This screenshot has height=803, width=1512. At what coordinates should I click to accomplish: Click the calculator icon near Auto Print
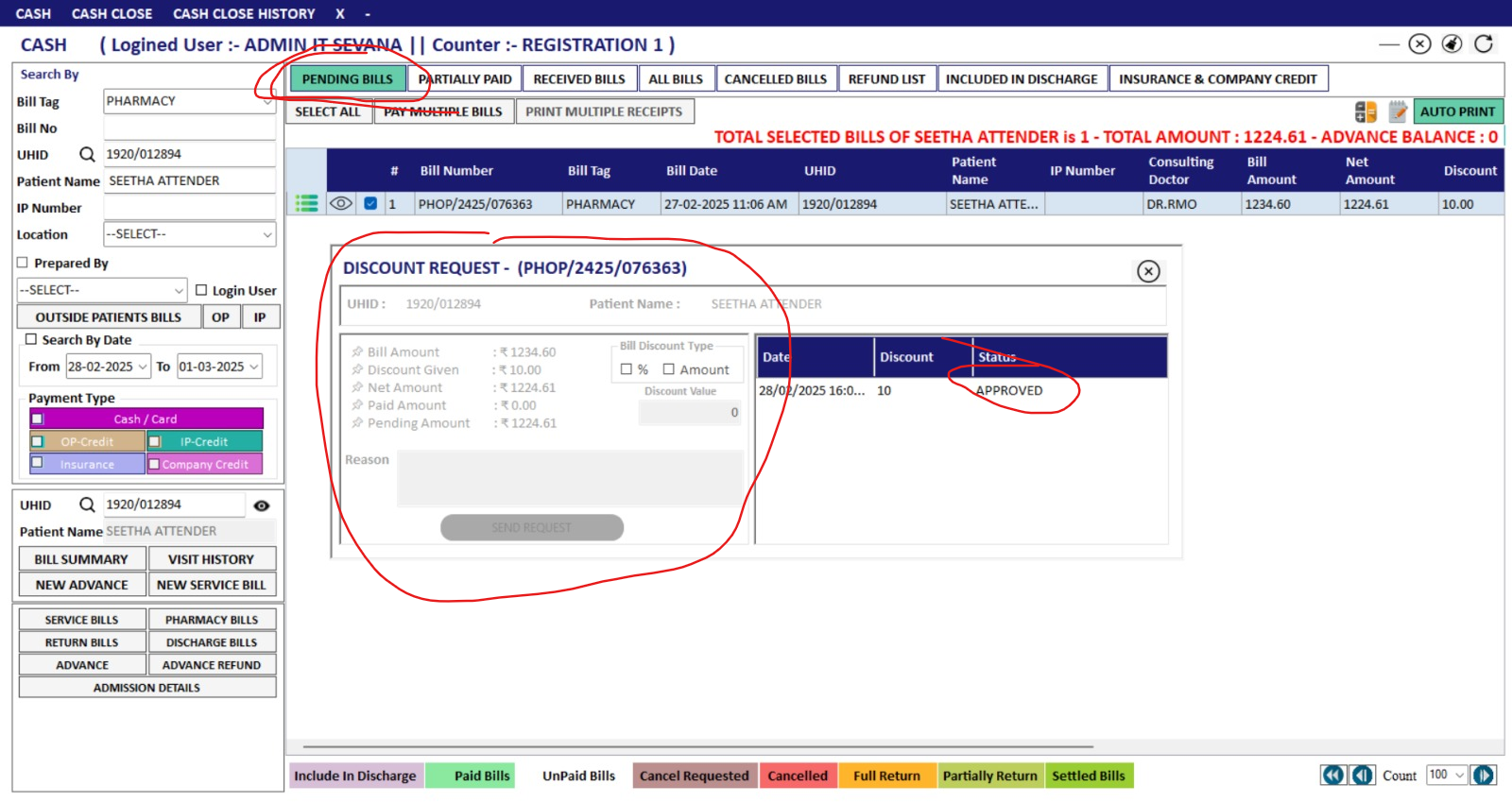tap(1366, 112)
